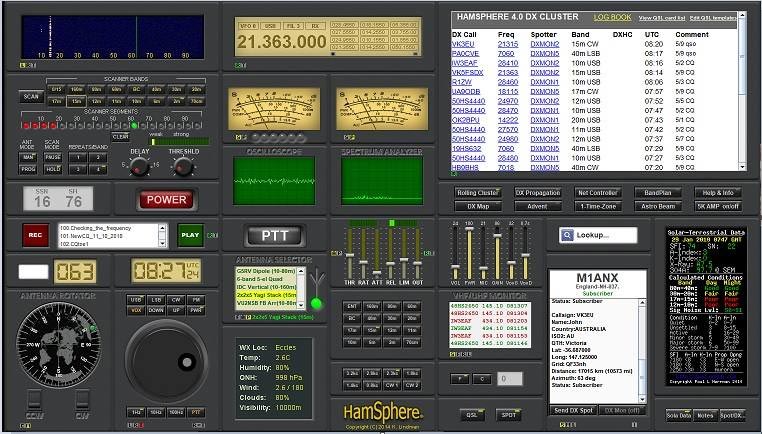Open the LOG BOOK link

tap(612, 17)
